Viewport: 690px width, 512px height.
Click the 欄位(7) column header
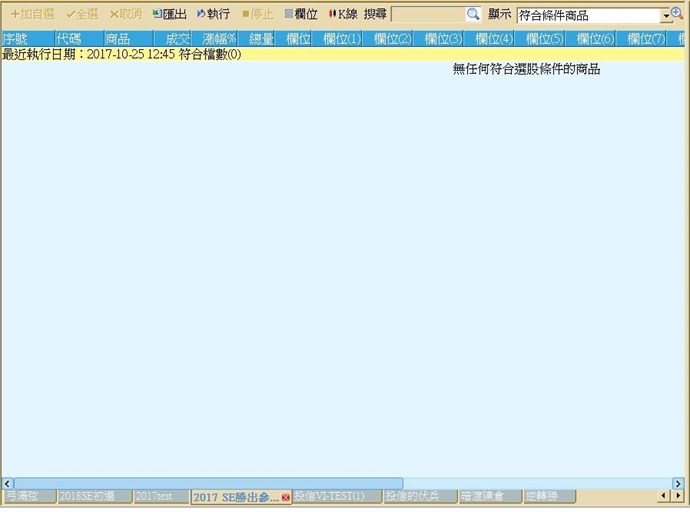(x=641, y=39)
